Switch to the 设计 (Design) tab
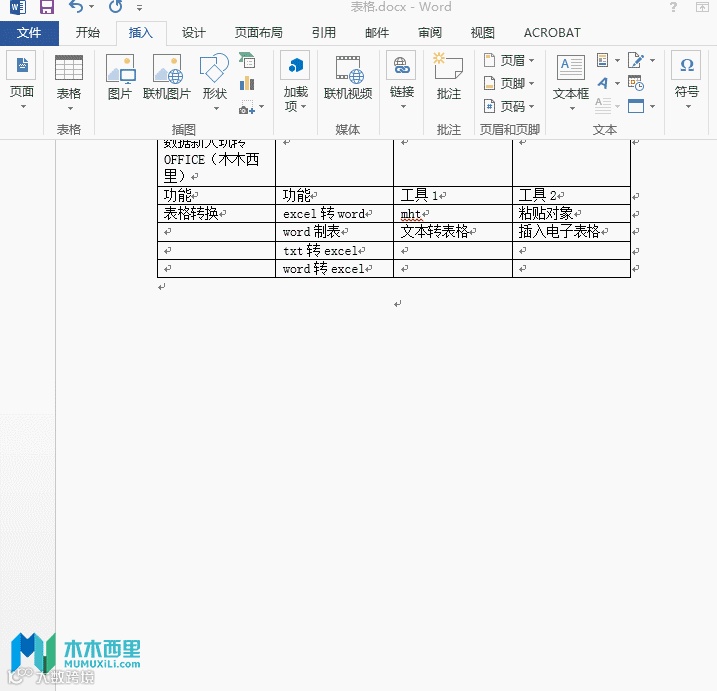 click(193, 33)
